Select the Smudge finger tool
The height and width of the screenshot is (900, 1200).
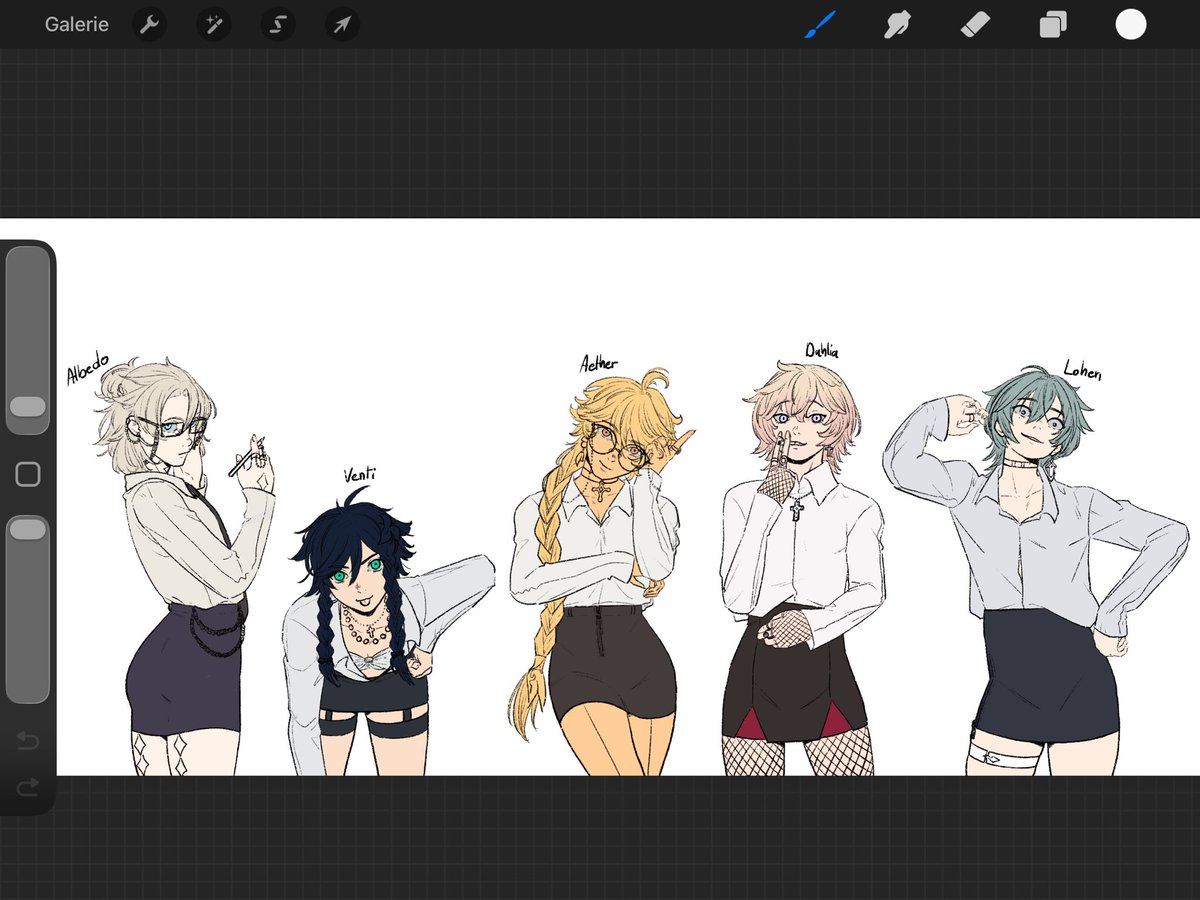pyautogui.click(x=897, y=24)
